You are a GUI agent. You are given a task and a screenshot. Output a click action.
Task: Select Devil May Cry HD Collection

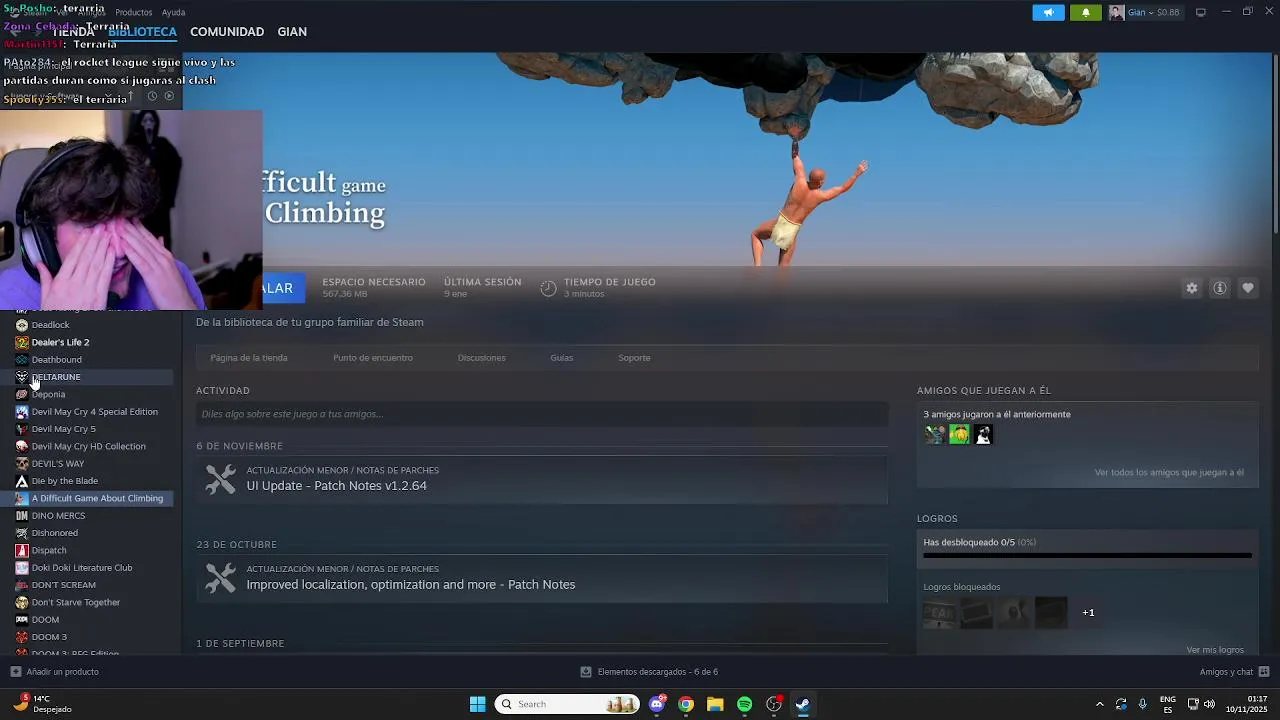point(88,446)
